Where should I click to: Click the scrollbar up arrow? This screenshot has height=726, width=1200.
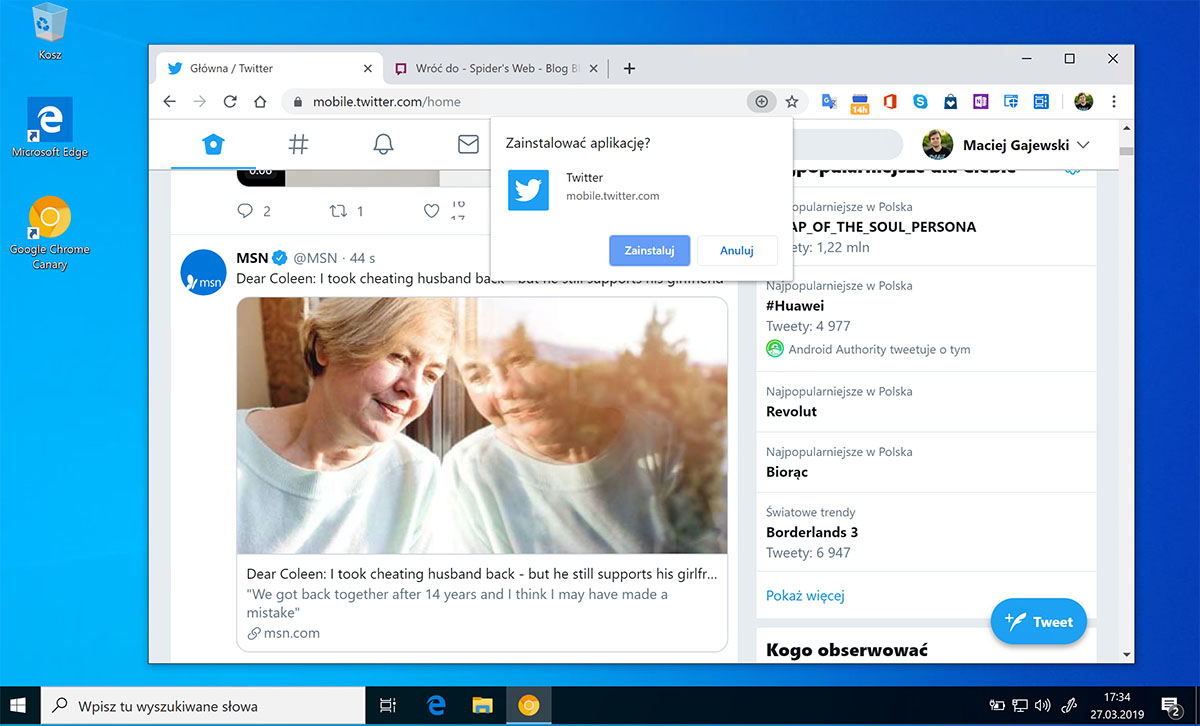(x=1126, y=127)
